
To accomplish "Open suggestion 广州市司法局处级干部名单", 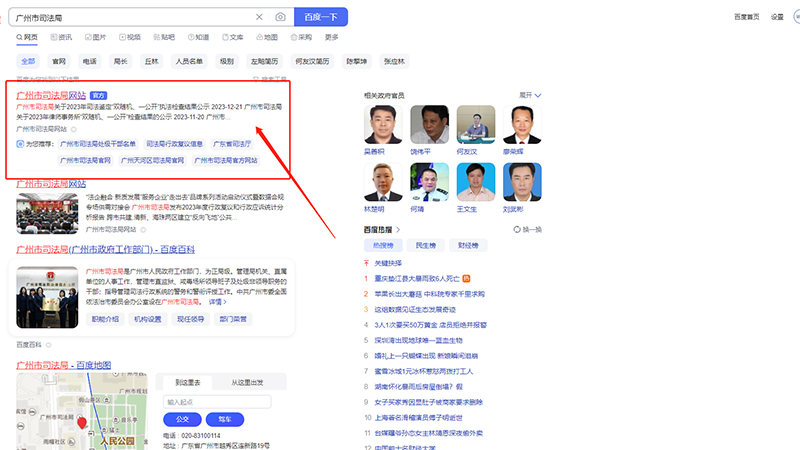I will tap(98, 144).
